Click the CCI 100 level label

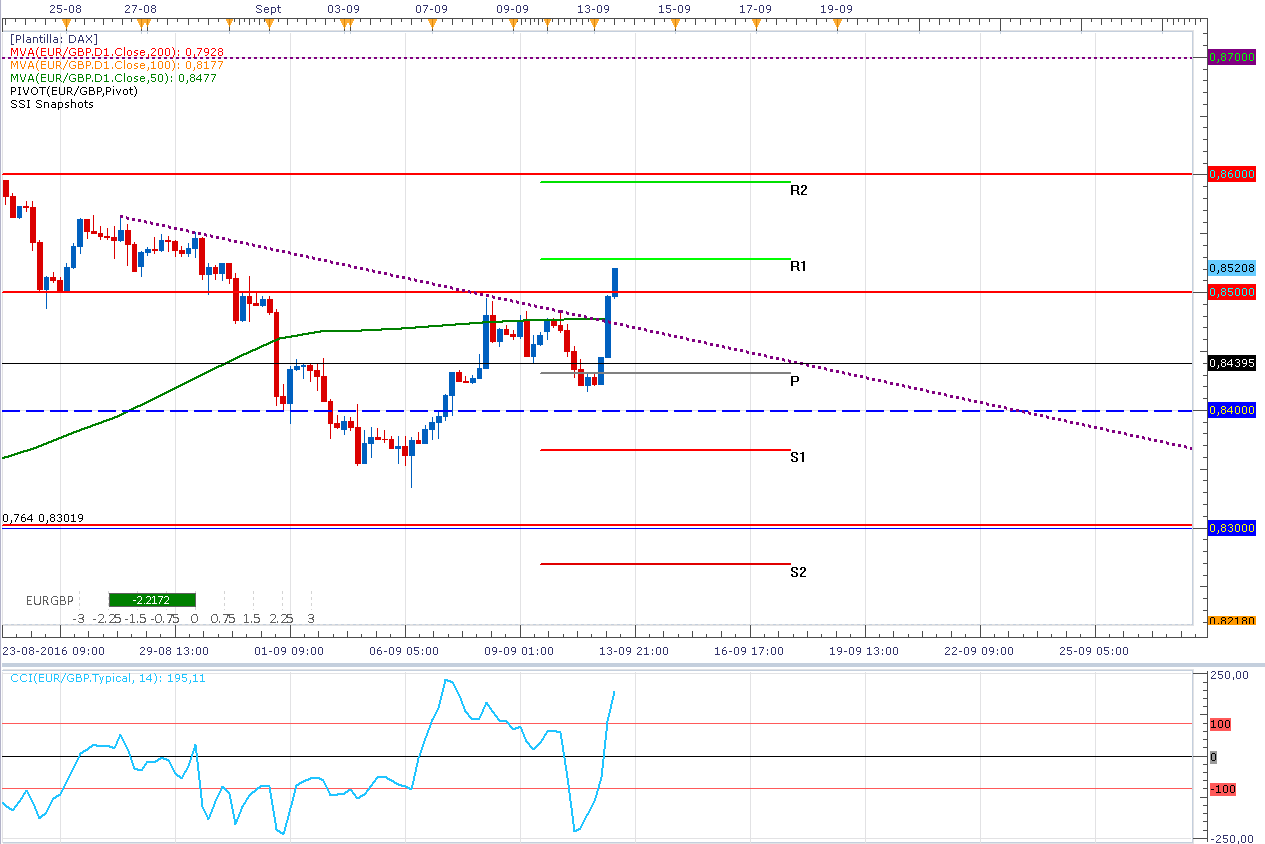click(1223, 724)
